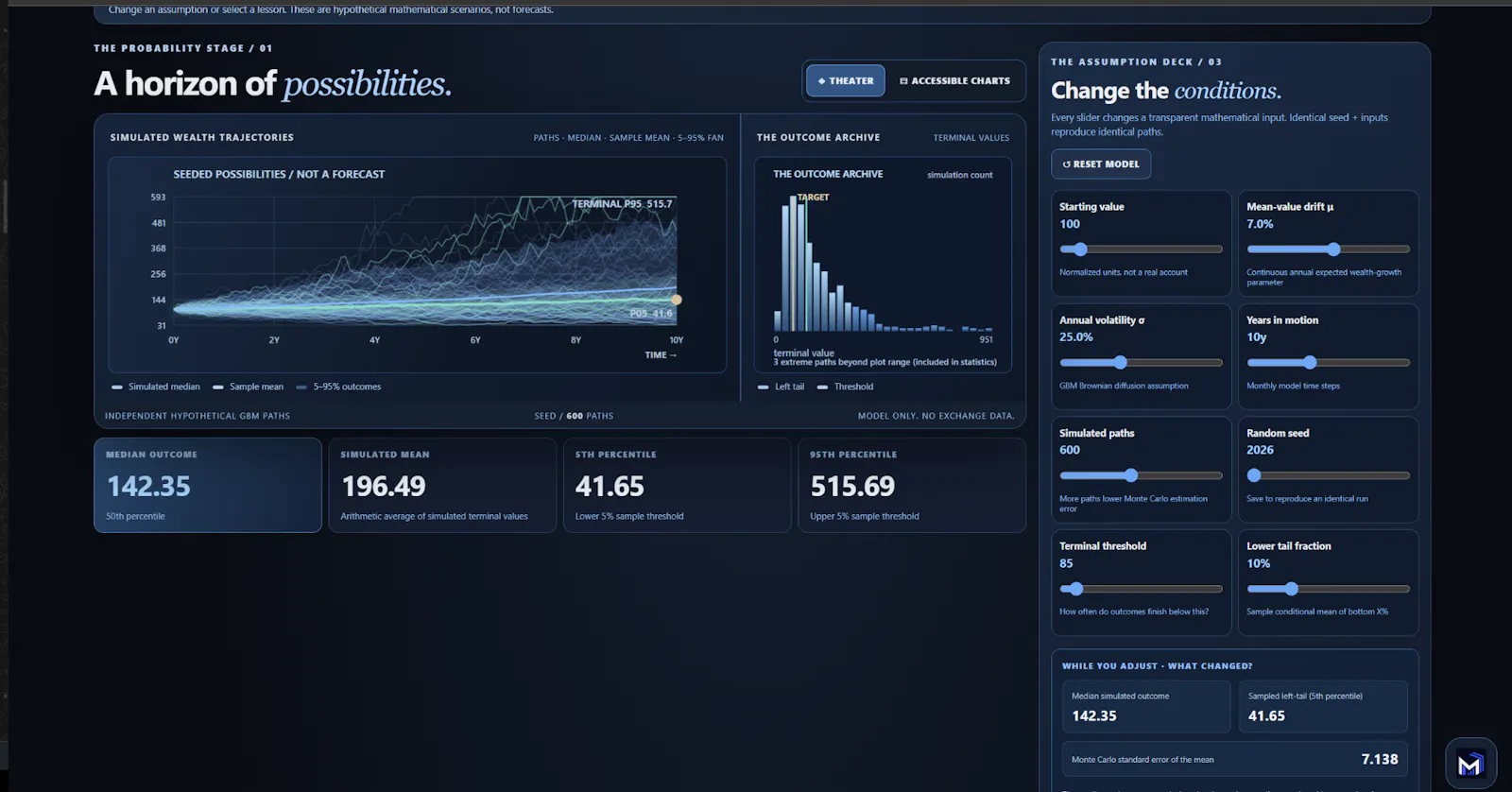Click the TARGET marker label in histogram

pos(813,198)
